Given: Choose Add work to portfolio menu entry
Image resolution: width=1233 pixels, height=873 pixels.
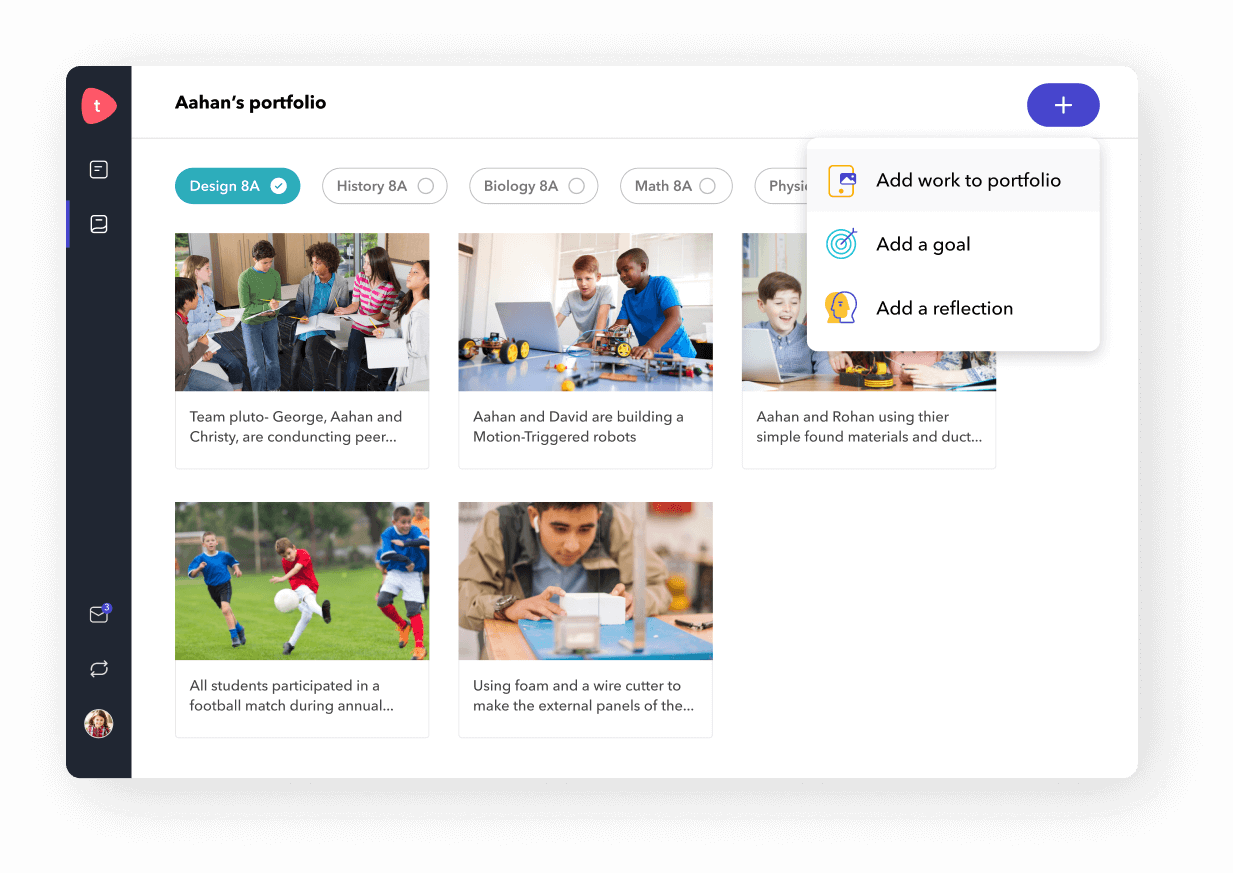Looking at the screenshot, I should 953,181.
